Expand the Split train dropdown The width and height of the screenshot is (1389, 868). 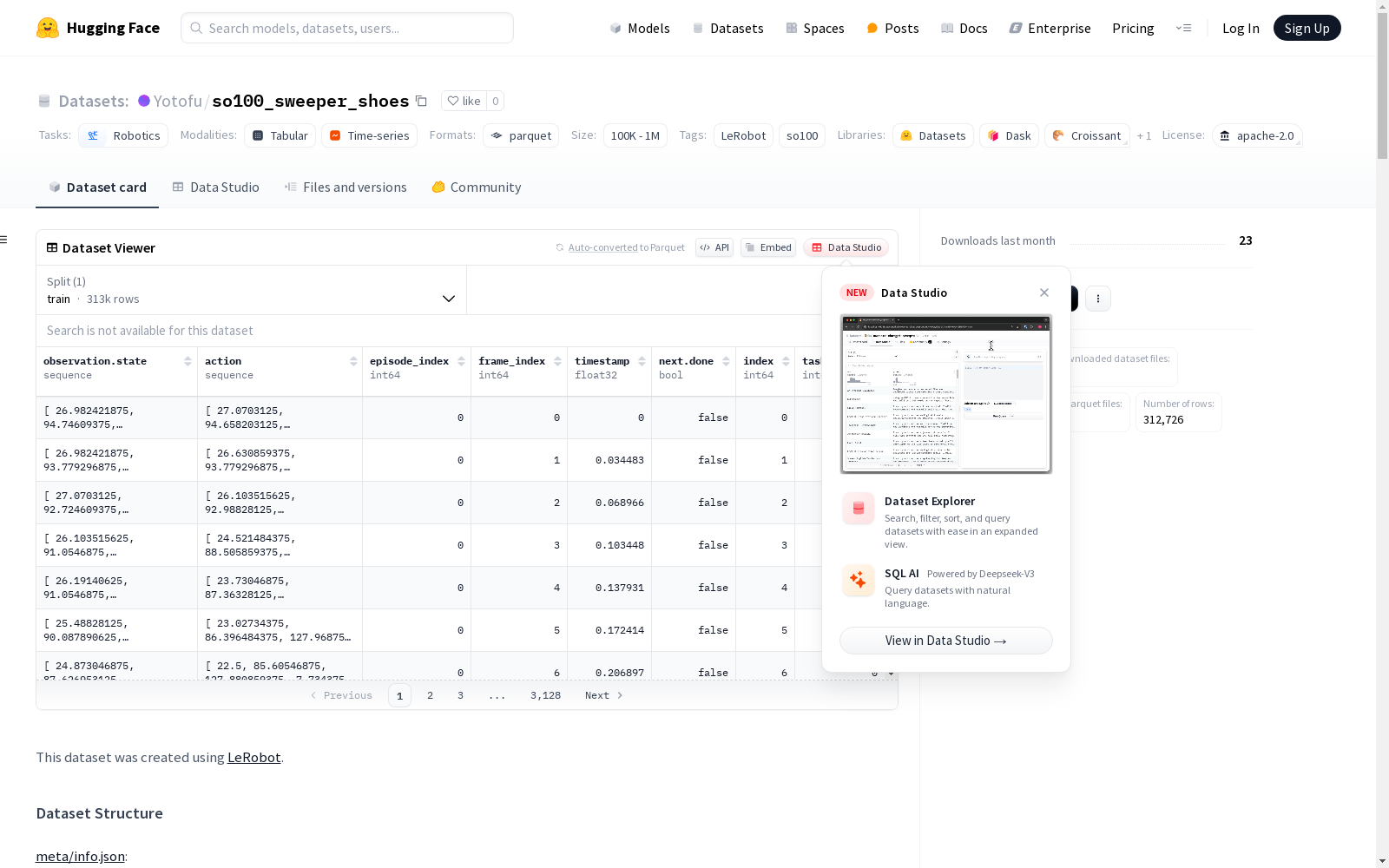251,290
